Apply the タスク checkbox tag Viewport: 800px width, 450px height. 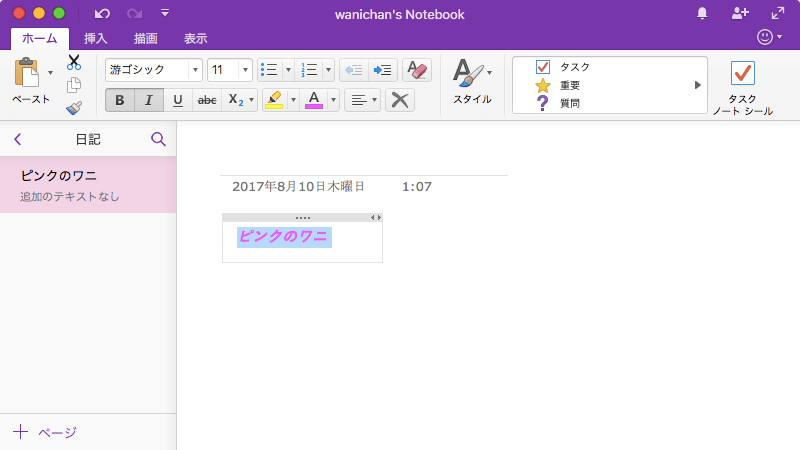tap(563, 67)
